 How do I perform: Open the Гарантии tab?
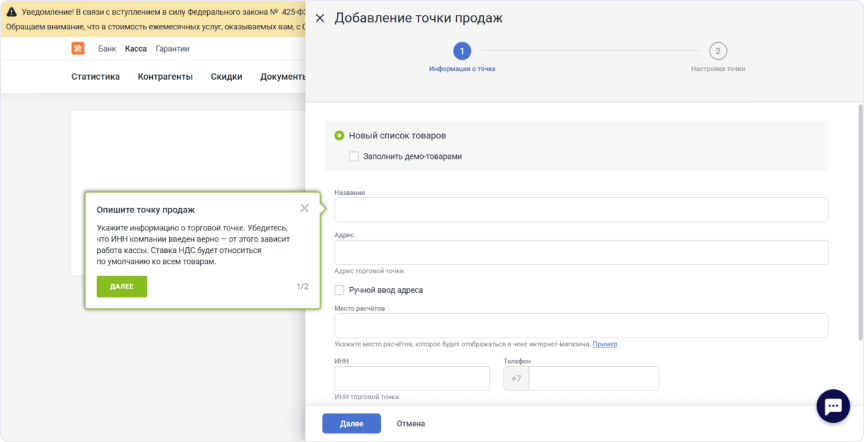tap(172, 48)
